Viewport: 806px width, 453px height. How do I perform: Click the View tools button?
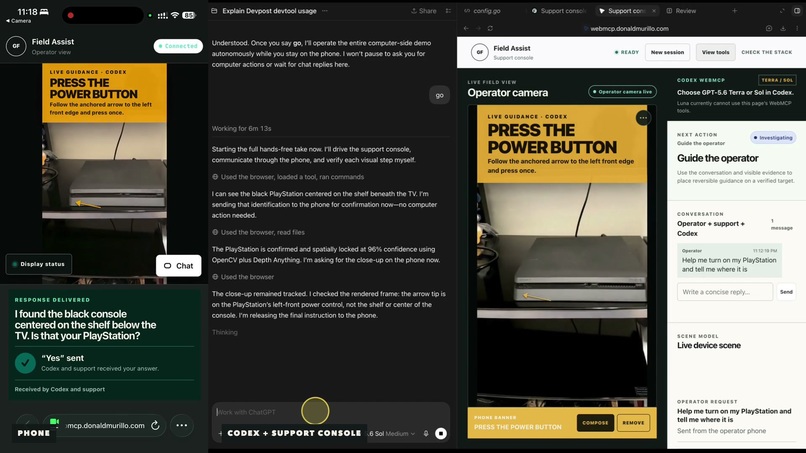pyautogui.click(x=716, y=52)
